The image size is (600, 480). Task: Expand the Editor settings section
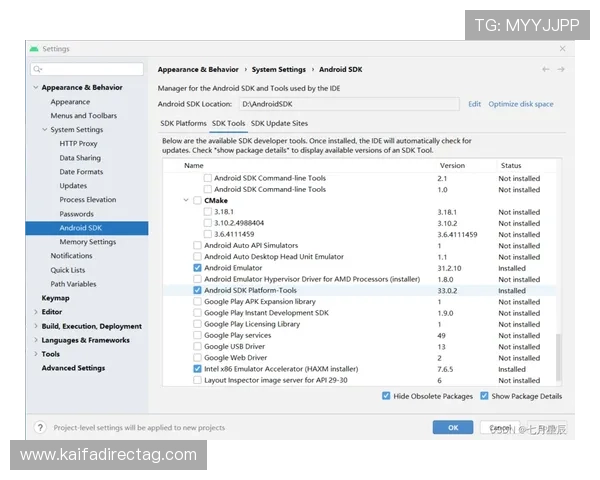(x=35, y=312)
